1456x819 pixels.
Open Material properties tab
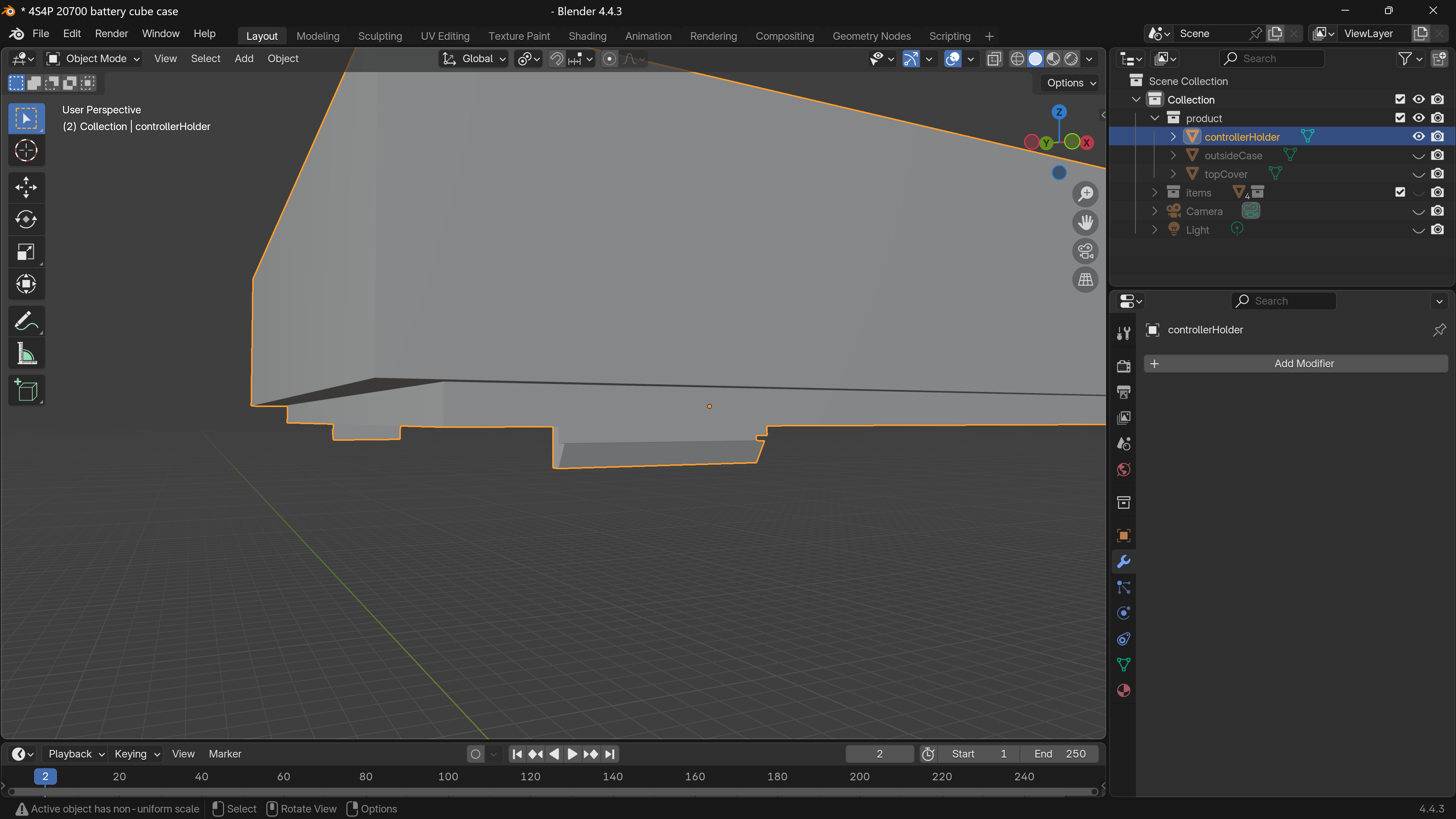(x=1124, y=690)
